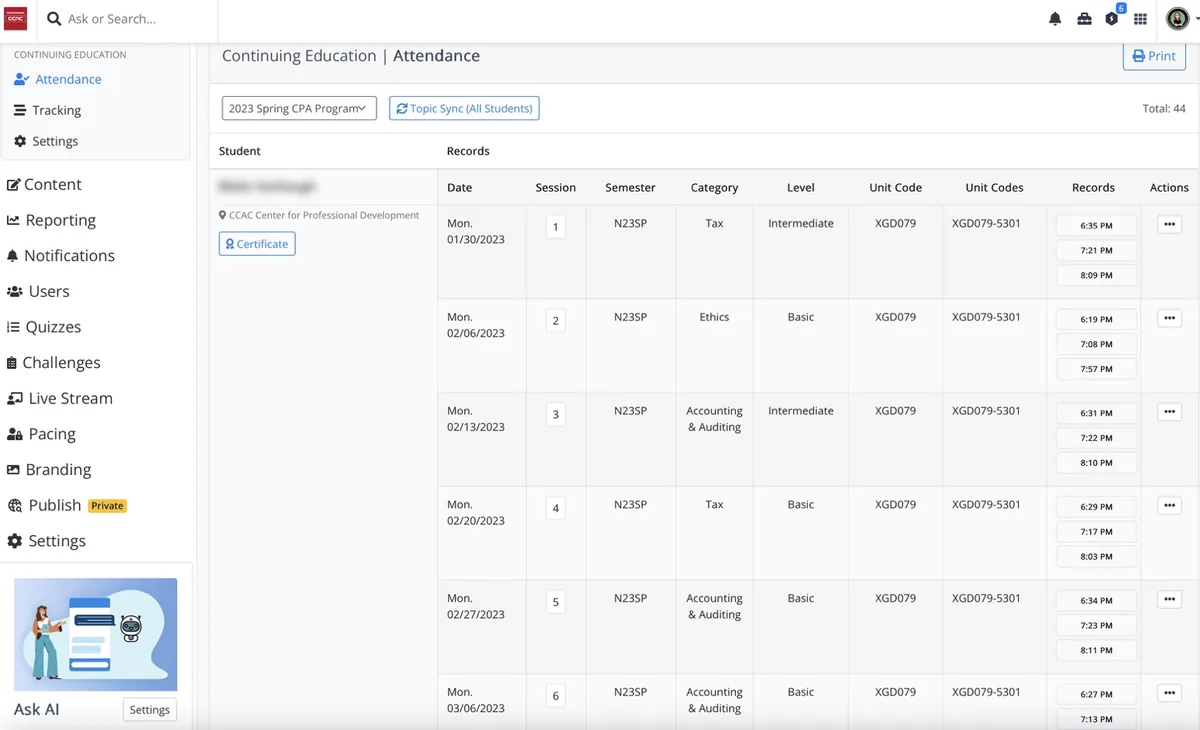This screenshot has width=1200, height=730.
Task: Open the Branding section icon
Action: [14, 469]
